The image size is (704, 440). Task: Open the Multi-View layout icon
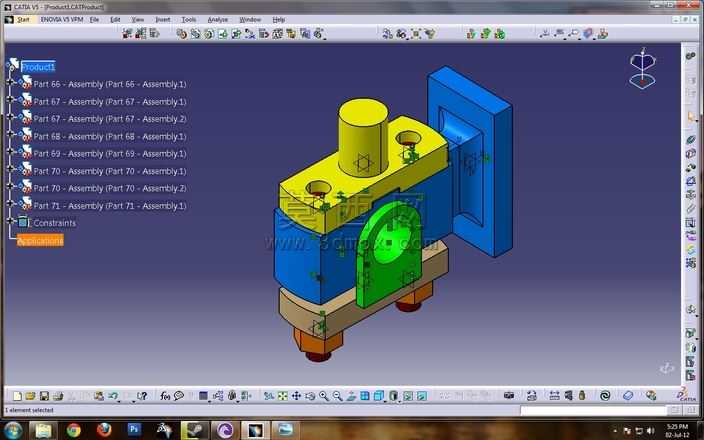point(365,396)
